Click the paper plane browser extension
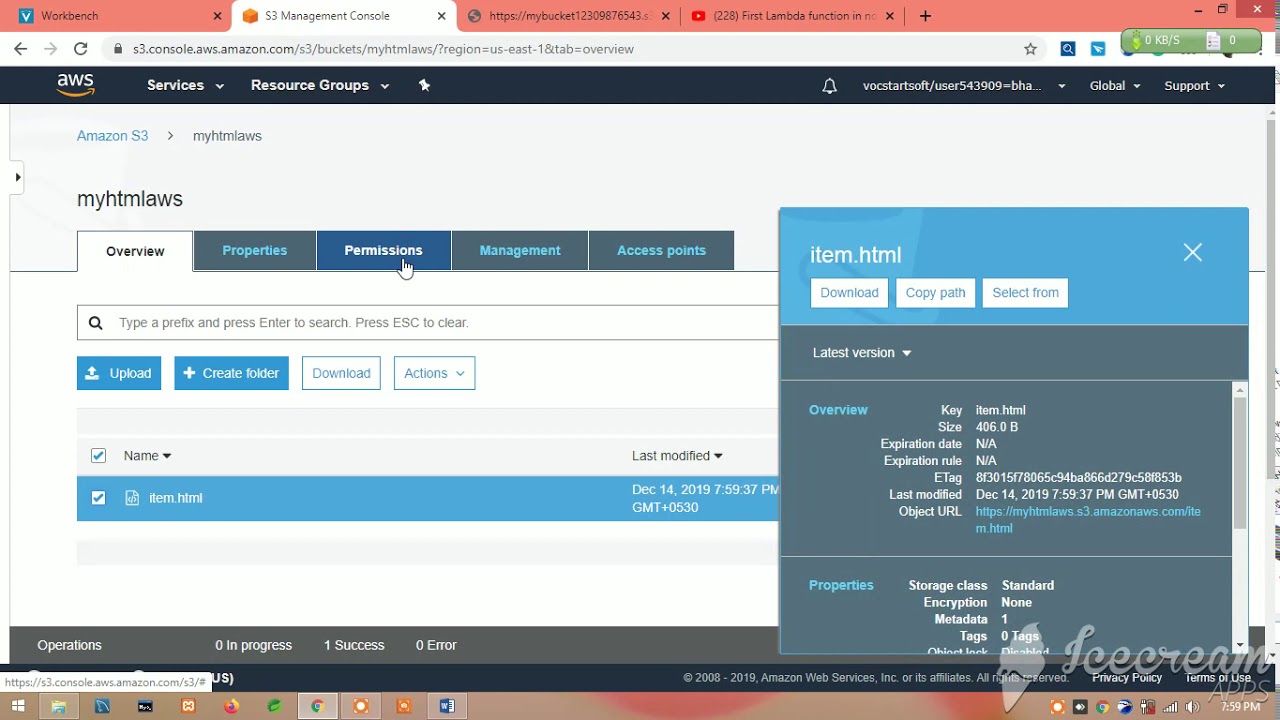 1098,49
